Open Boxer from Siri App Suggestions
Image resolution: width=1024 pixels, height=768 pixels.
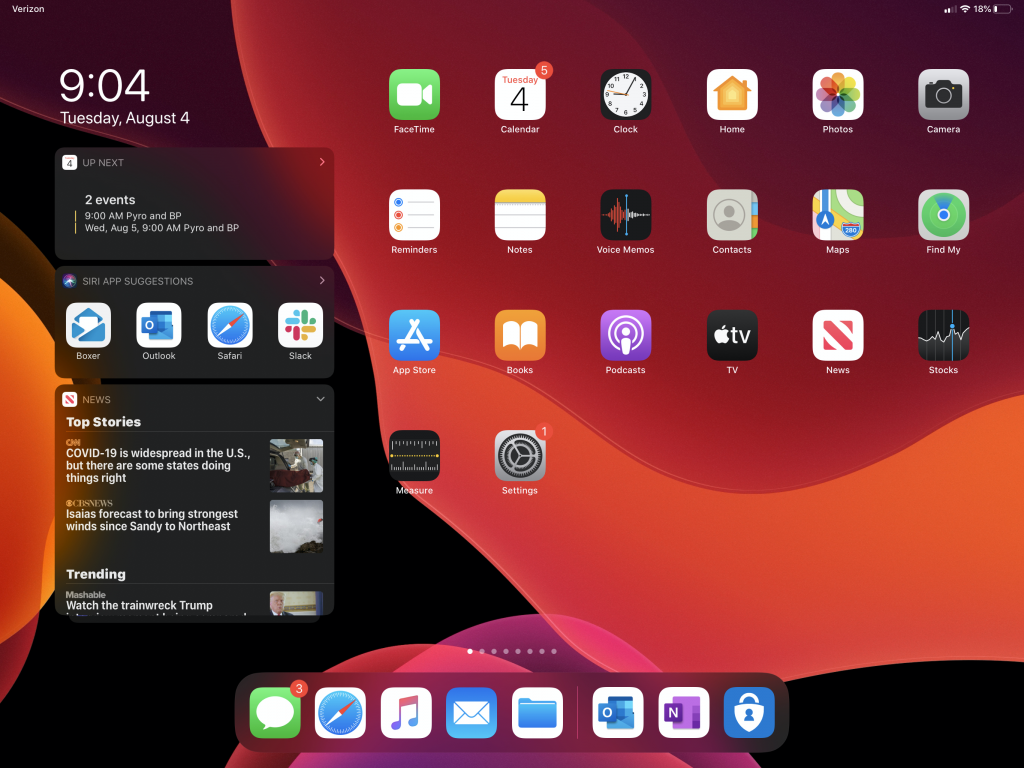tap(88, 326)
